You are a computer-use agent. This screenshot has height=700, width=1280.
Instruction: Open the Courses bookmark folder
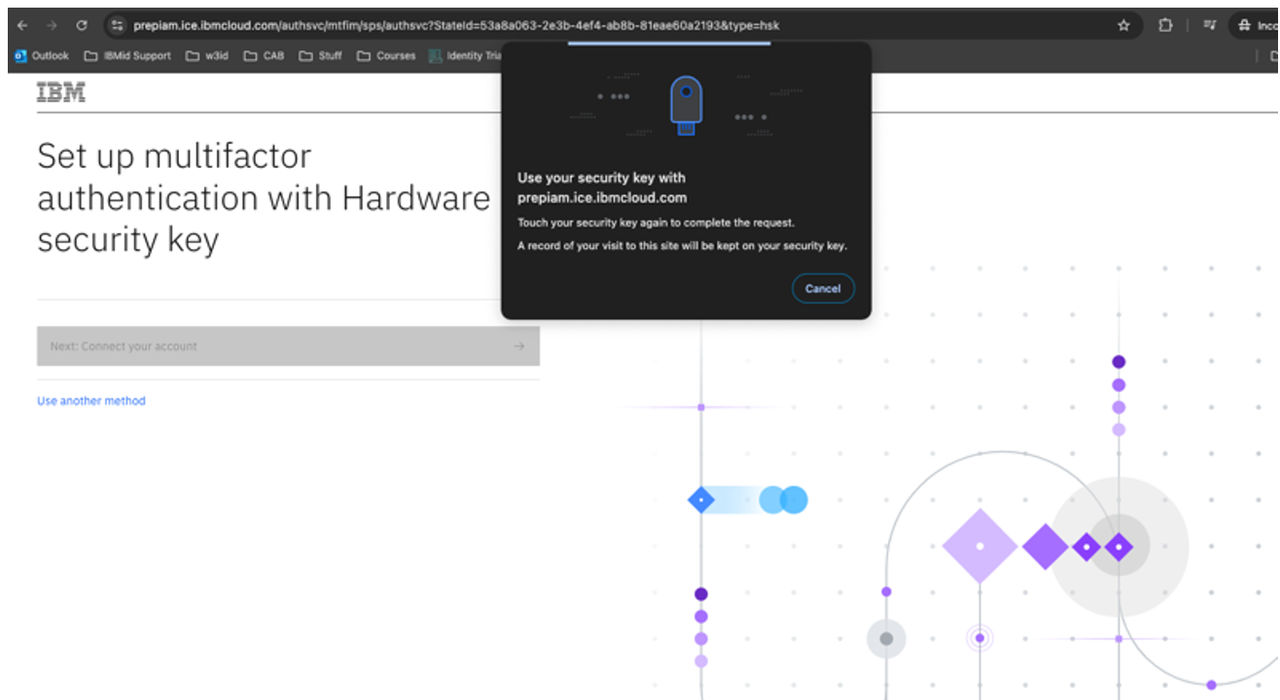coord(386,56)
